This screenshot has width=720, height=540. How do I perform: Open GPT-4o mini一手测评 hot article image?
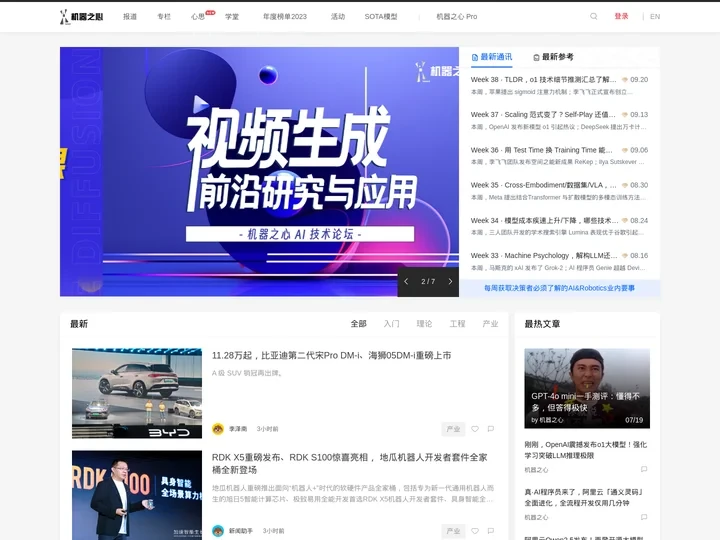pyautogui.click(x=587, y=388)
